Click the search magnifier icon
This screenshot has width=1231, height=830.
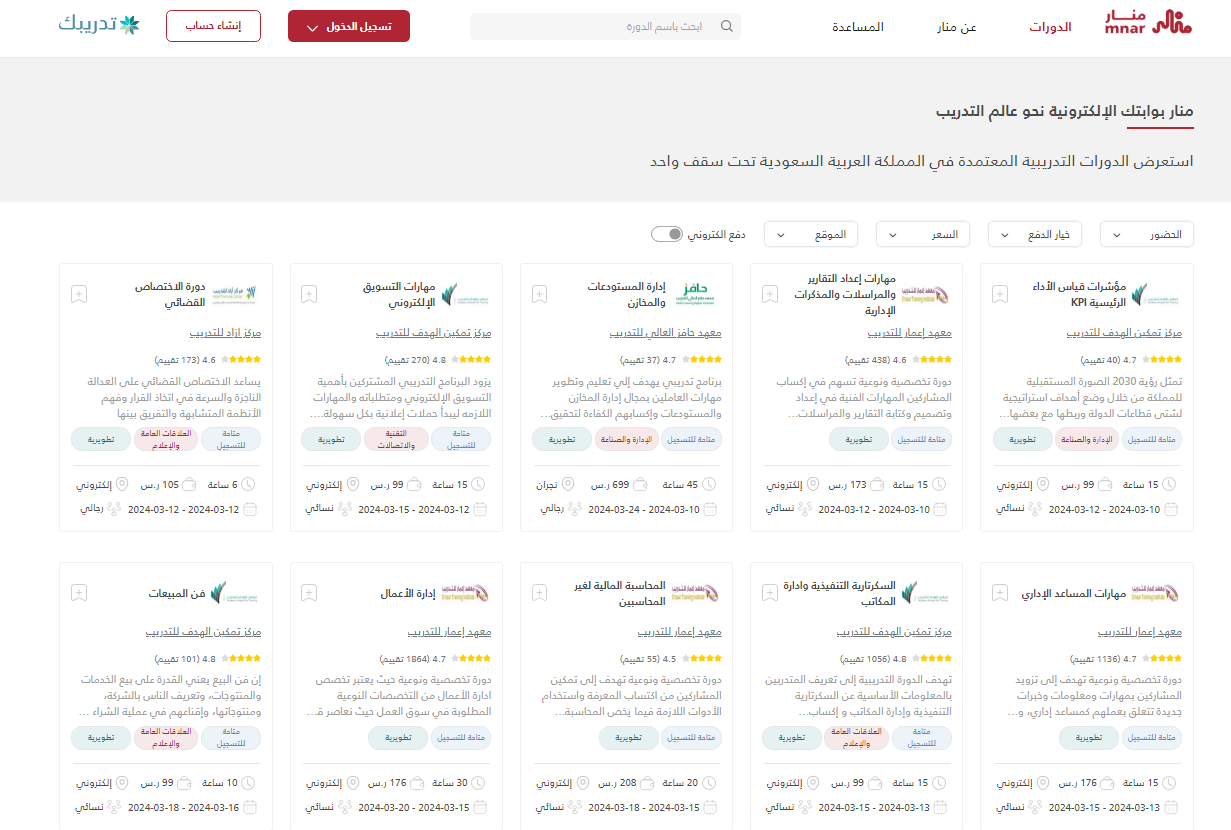click(x=726, y=26)
